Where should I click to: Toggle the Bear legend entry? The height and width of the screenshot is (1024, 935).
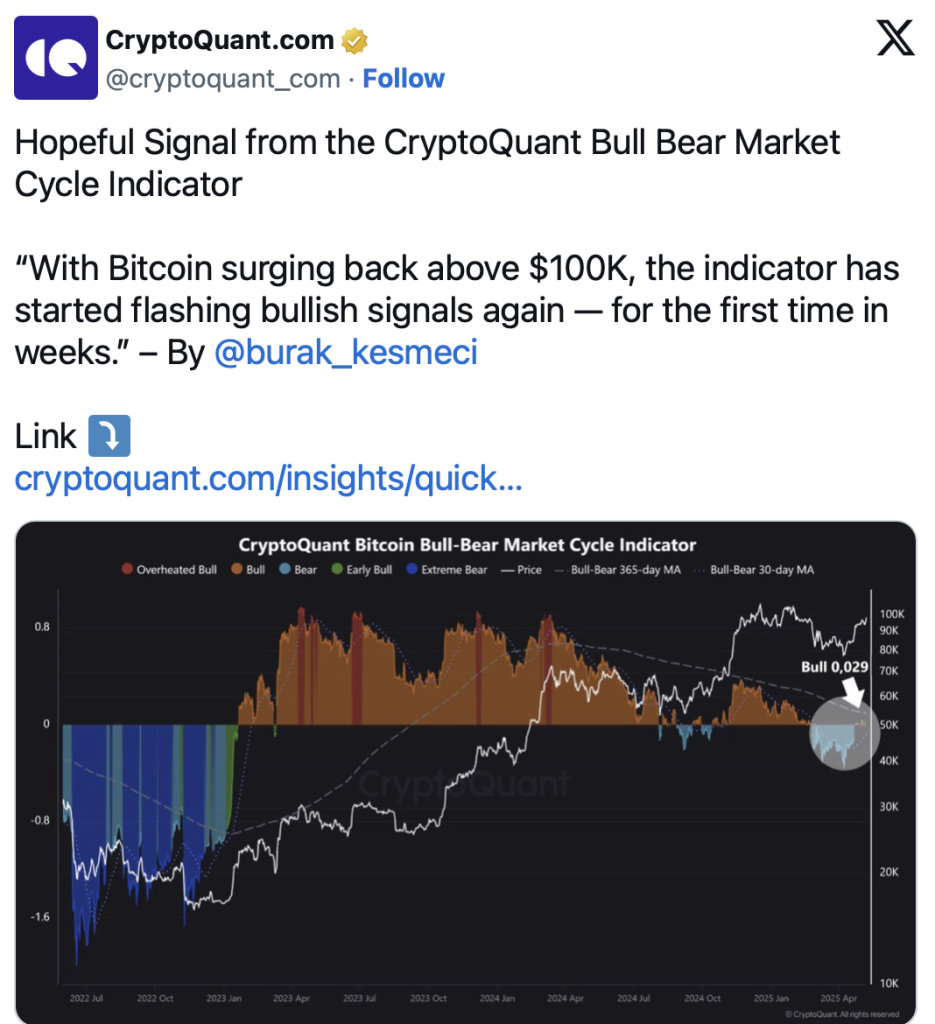coord(298,569)
